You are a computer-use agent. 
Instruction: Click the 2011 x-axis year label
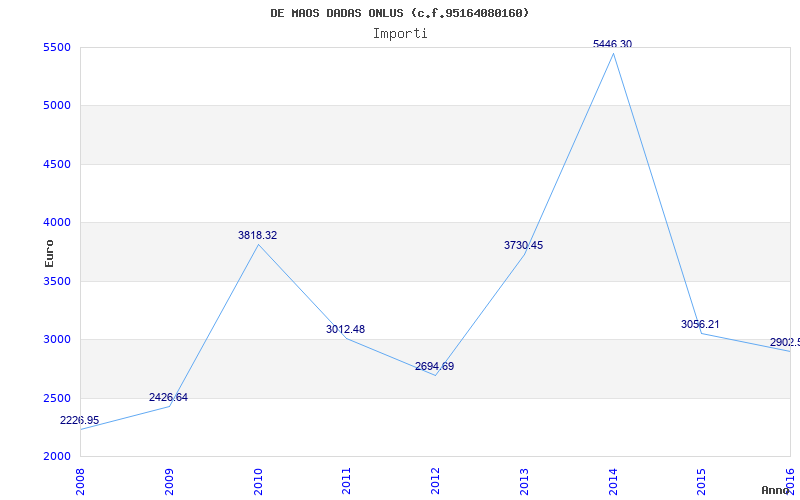coord(346,482)
